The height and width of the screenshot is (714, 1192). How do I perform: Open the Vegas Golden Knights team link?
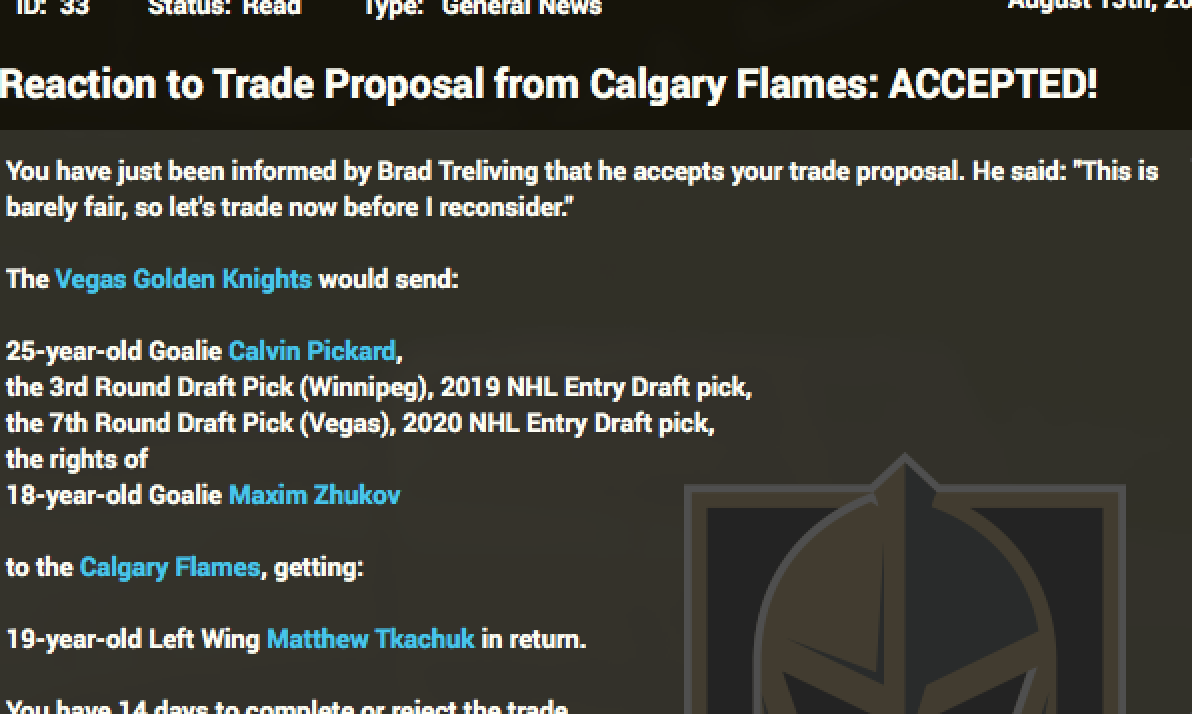183,279
